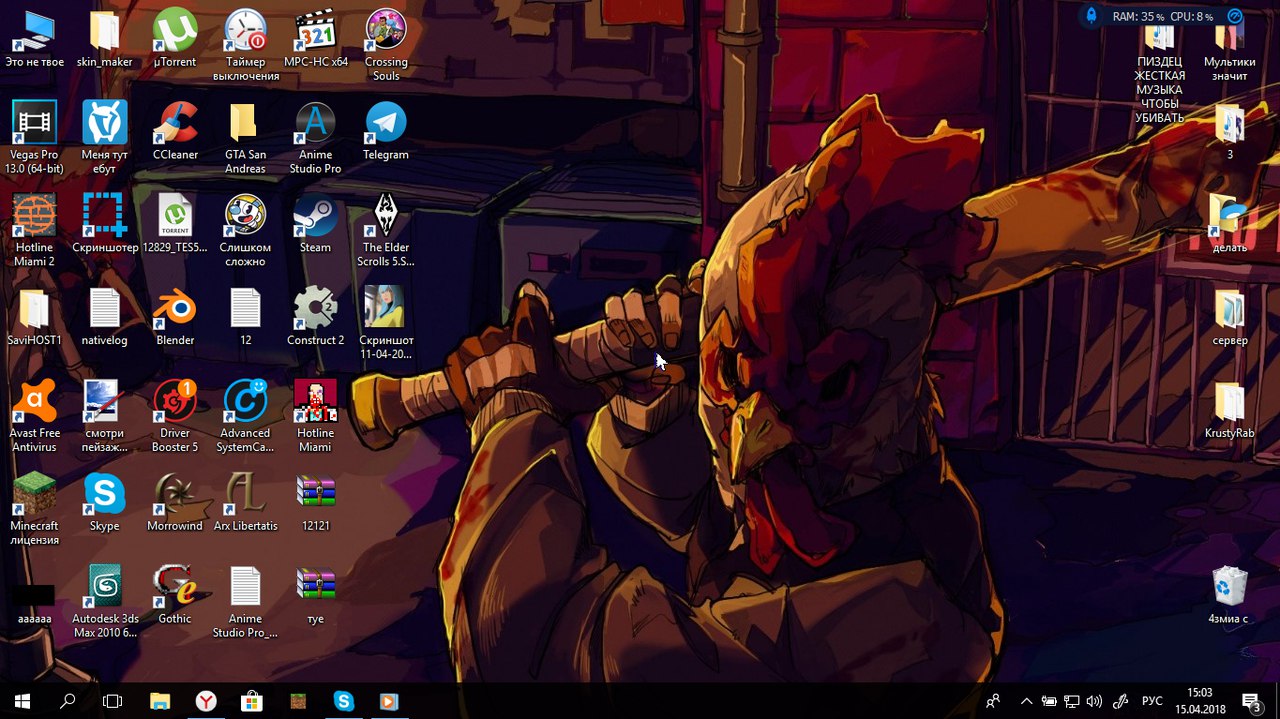The height and width of the screenshot is (719, 1280).
Task: Open the network status tray icon
Action: click(x=1072, y=701)
